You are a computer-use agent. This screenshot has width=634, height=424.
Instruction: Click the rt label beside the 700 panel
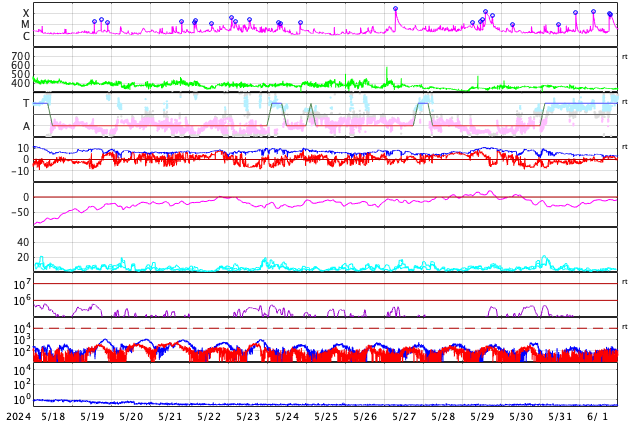[x=625, y=57]
